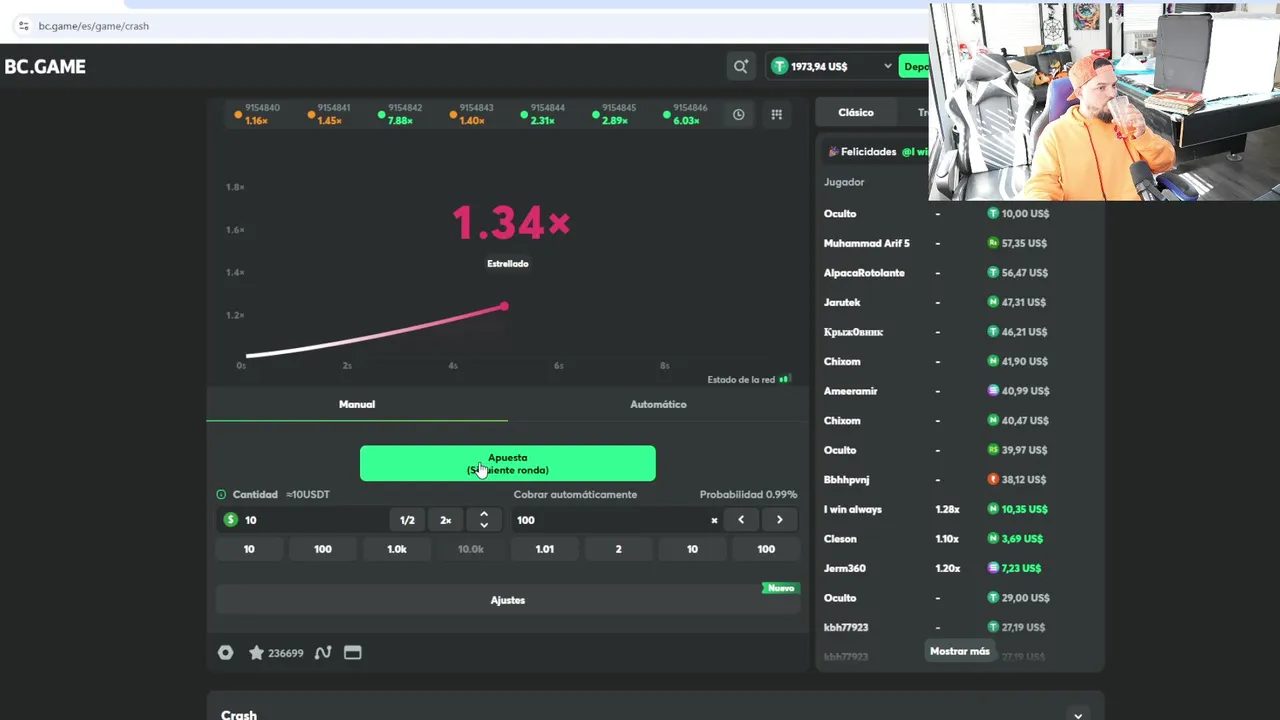Image resolution: width=1280 pixels, height=720 pixels.
Task: Switch to the Automático tab
Action: 658,404
